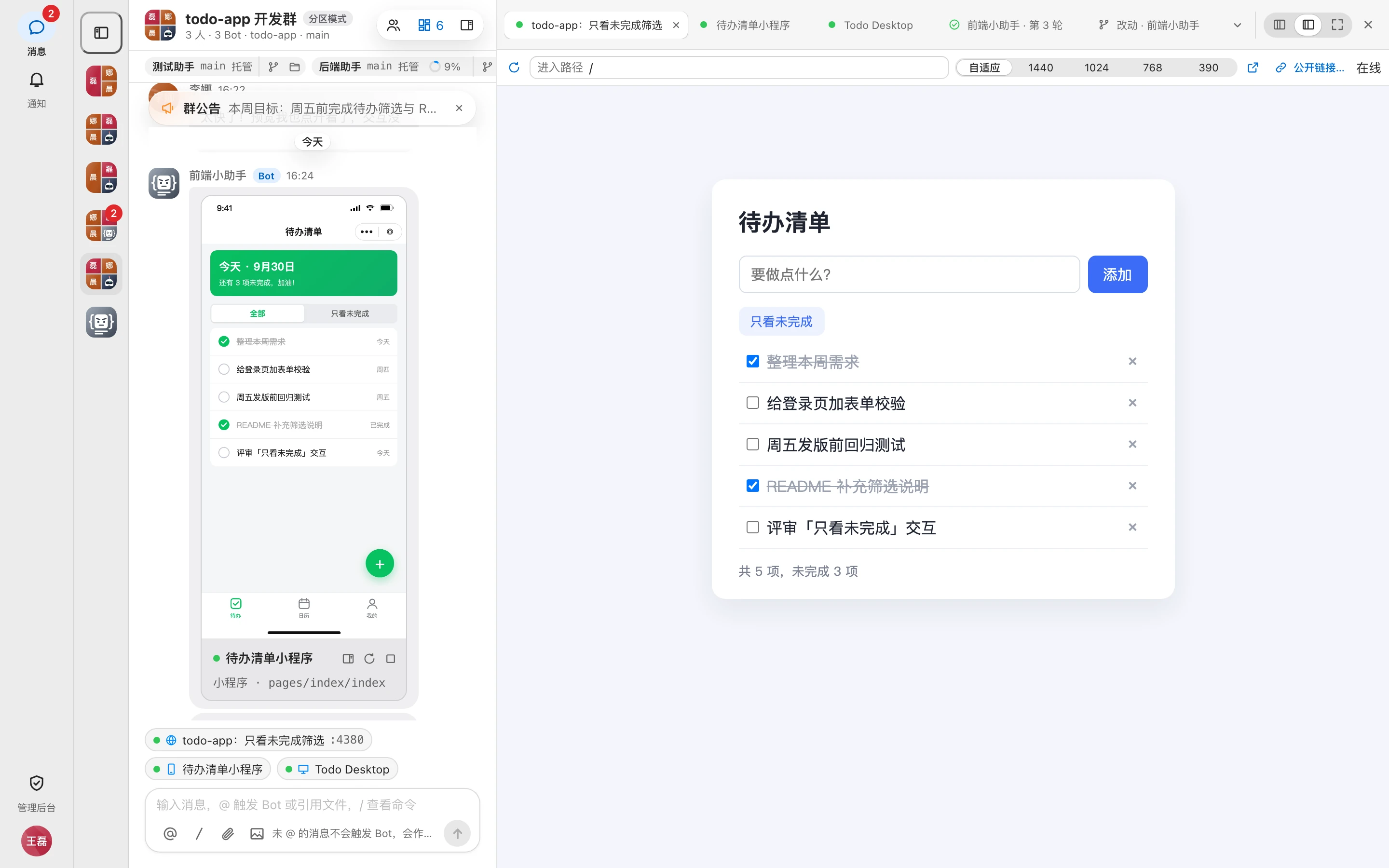Uncheck README 补充筛选说明 checkbox

(x=752, y=486)
